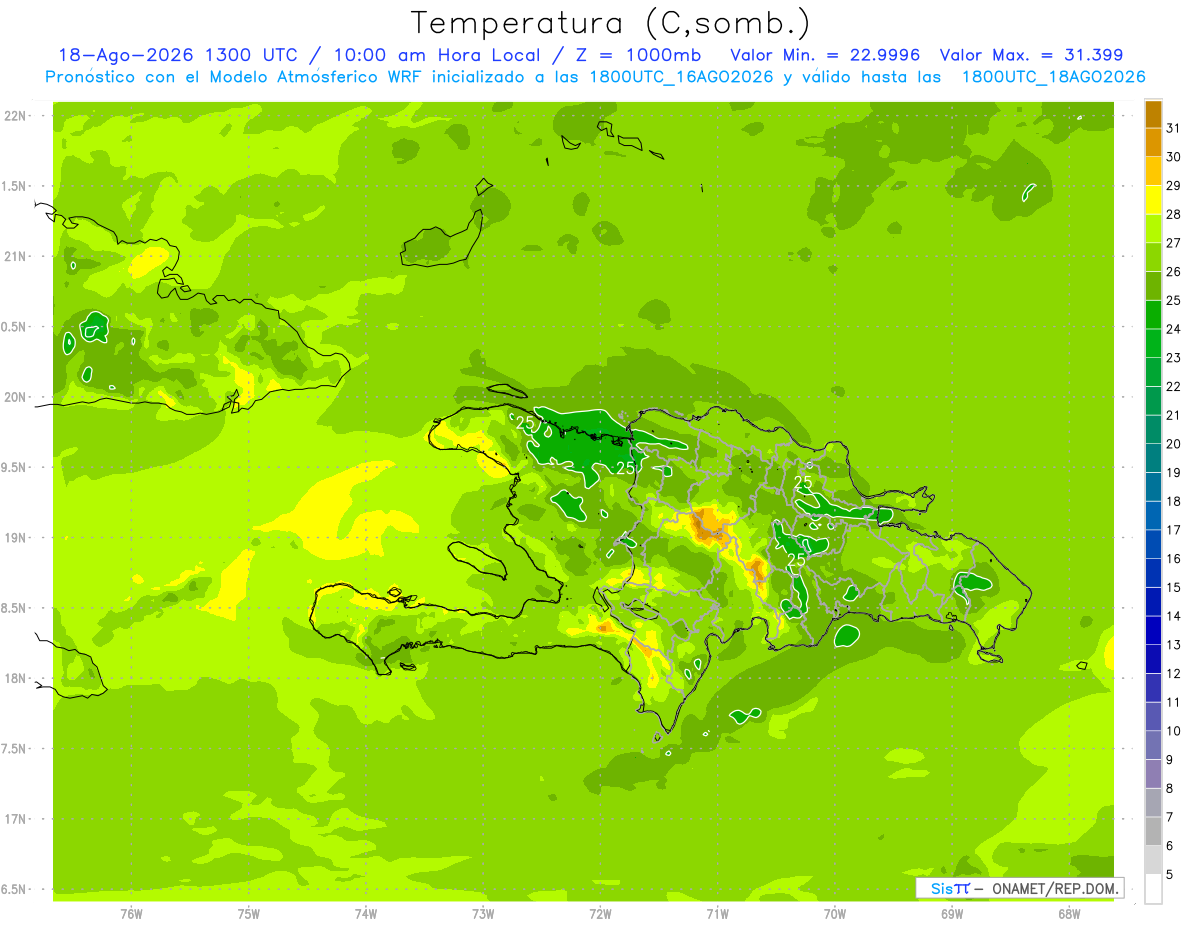
Task: Click the legend value 6
Action: (x=1170, y=847)
